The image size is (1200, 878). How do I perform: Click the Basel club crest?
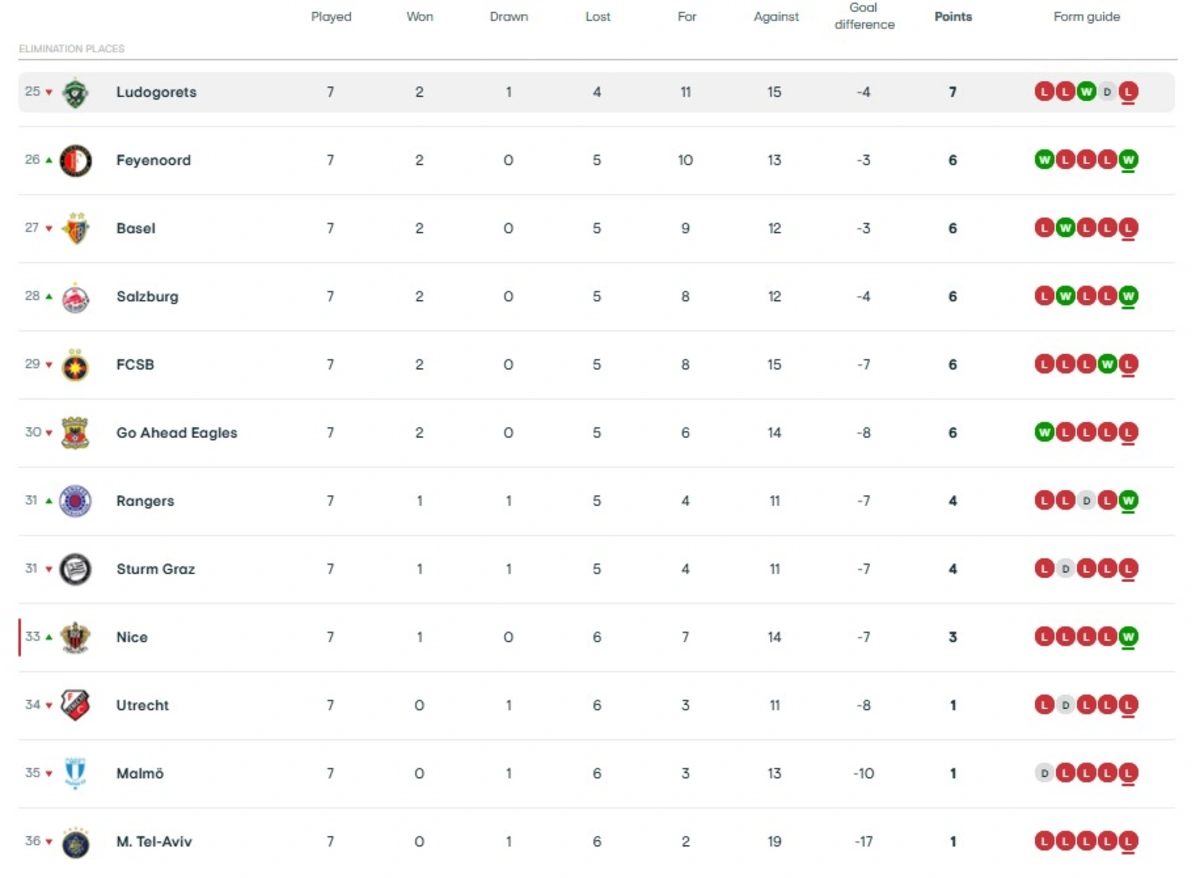(75, 229)
